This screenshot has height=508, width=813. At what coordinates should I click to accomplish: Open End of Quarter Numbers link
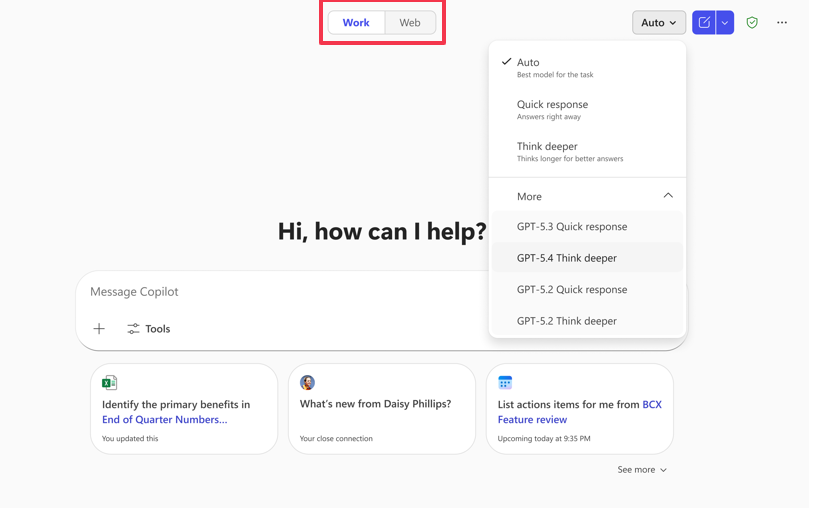[x=164, y=419]
